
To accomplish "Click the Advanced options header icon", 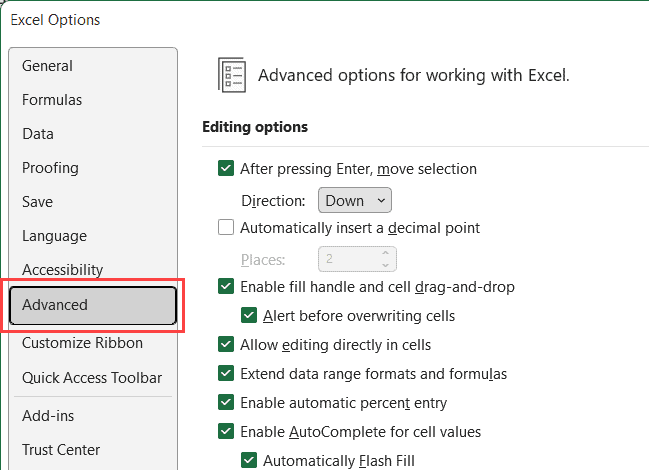I will [x=232, y=75].
